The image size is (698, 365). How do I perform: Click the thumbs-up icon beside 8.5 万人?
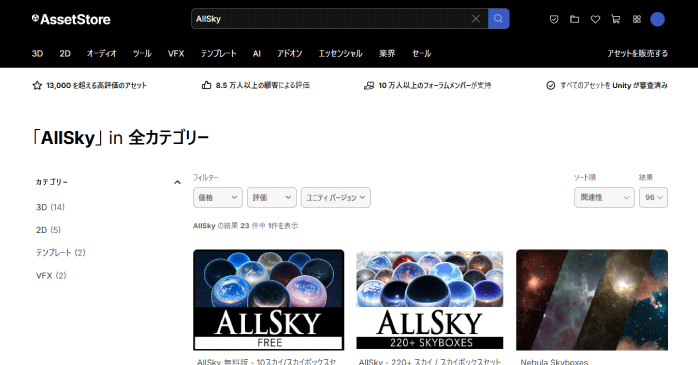click(x=206, y=85)
